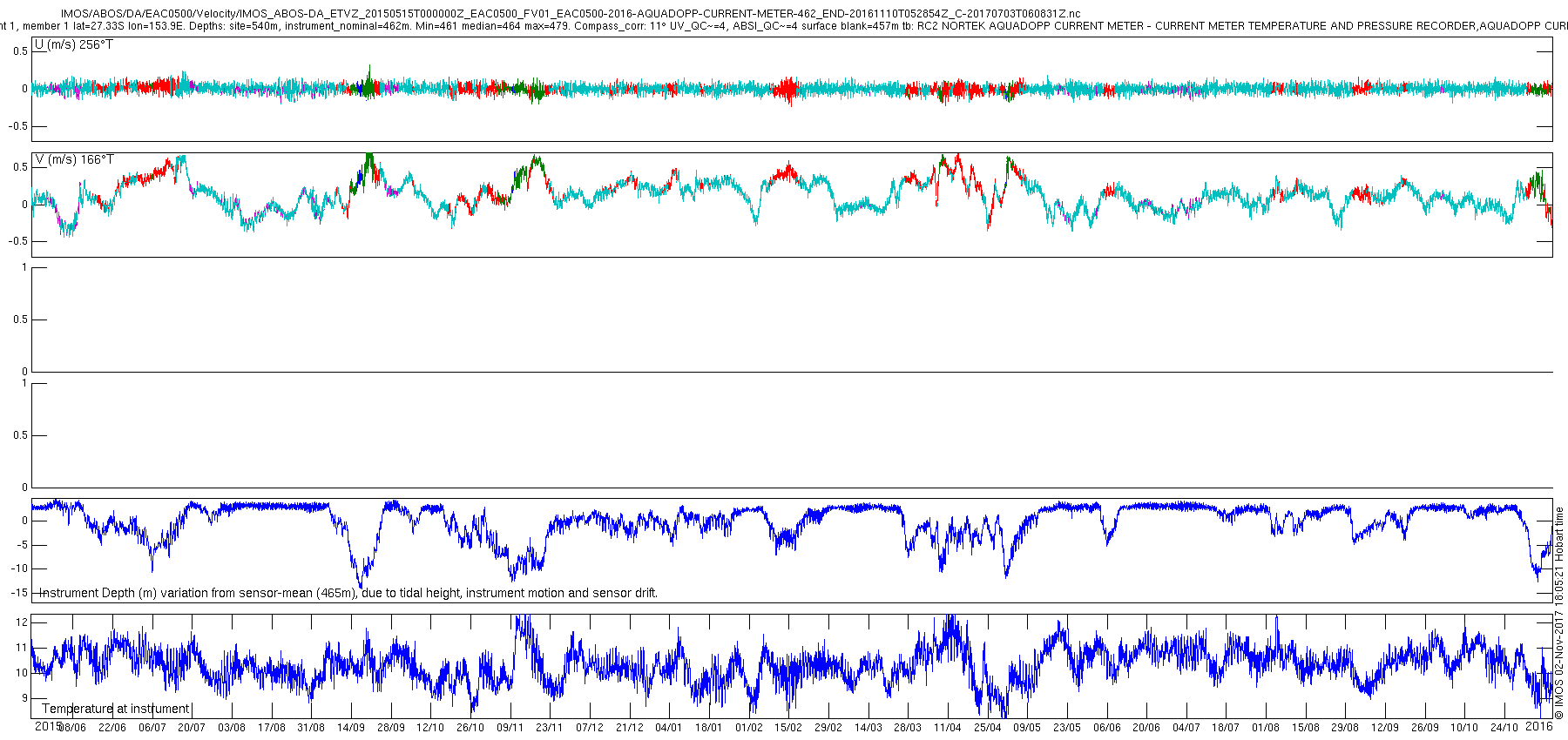Click the '2016' year label on time axis

tap(1539, 726)
